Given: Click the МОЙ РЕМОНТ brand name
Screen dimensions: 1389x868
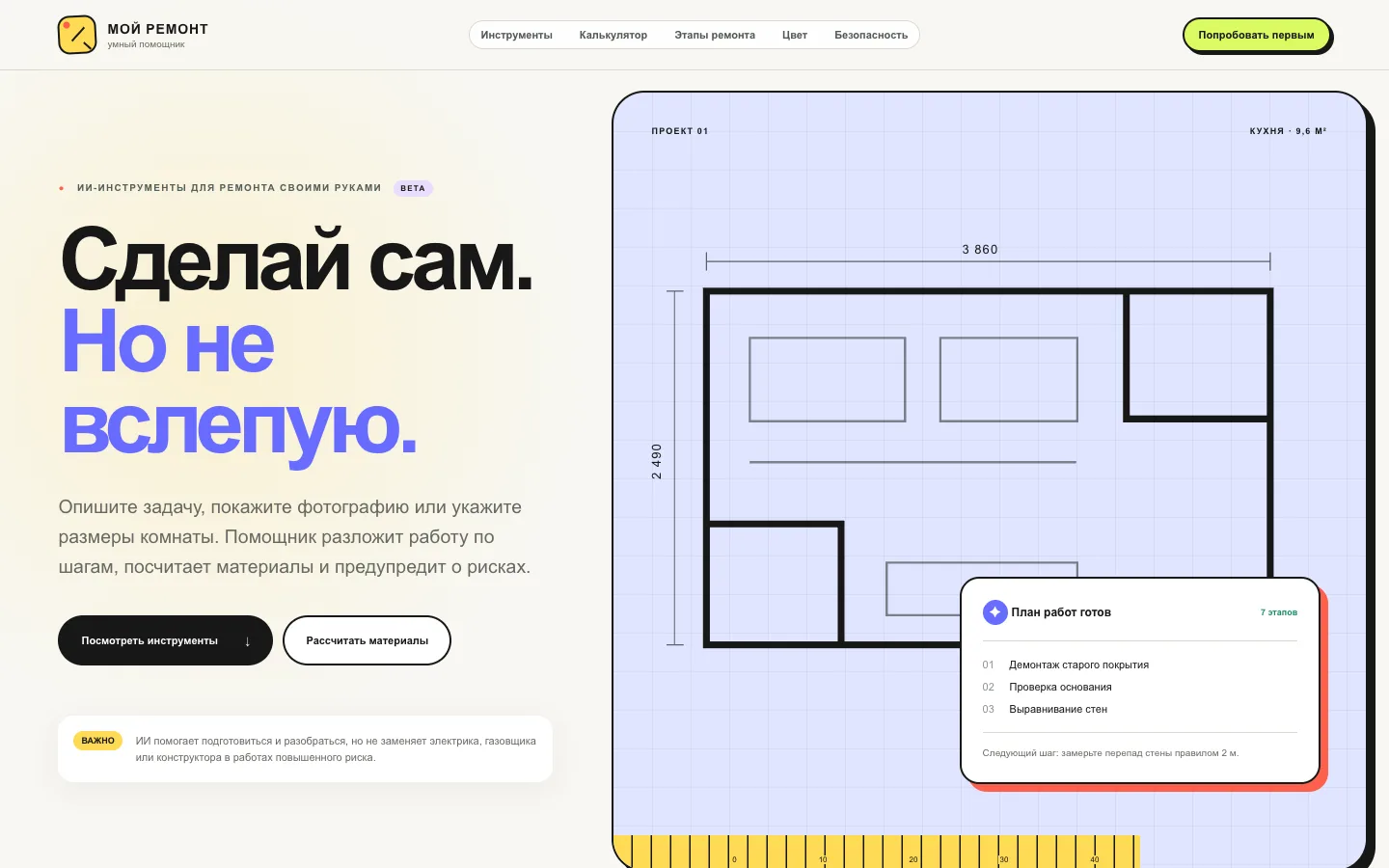Looking at the screenshot, I should click(158, 29).
